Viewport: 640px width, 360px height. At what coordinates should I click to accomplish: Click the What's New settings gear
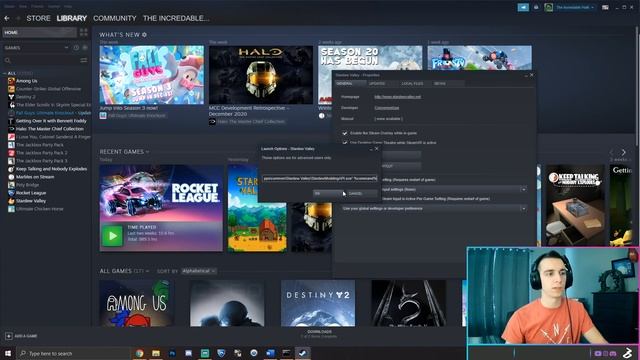coord(144,35)
